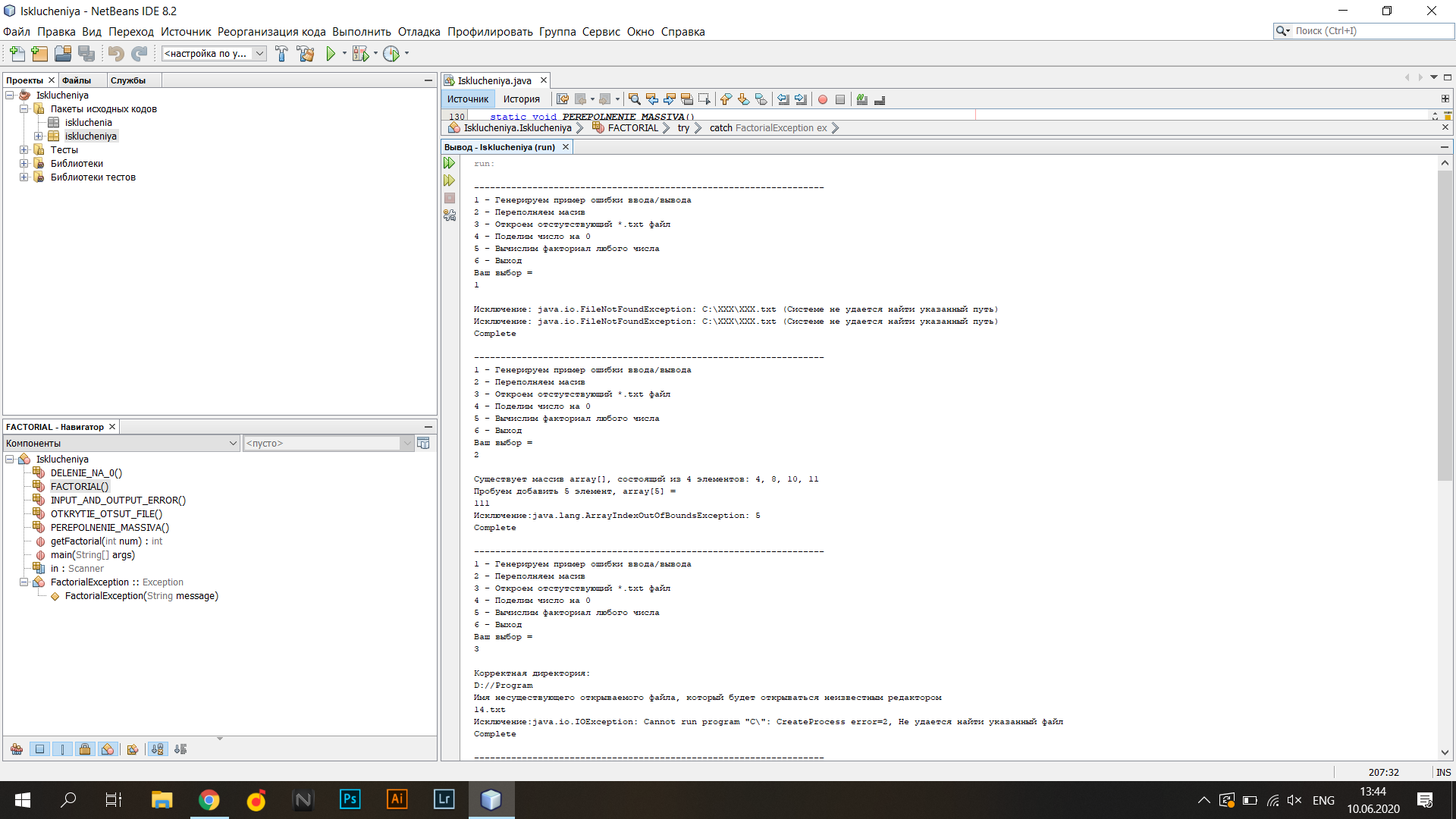This screenshot has width=1456, height=819.
Task: Click the Previous Bookmark icon
Action: coord(726,99)
